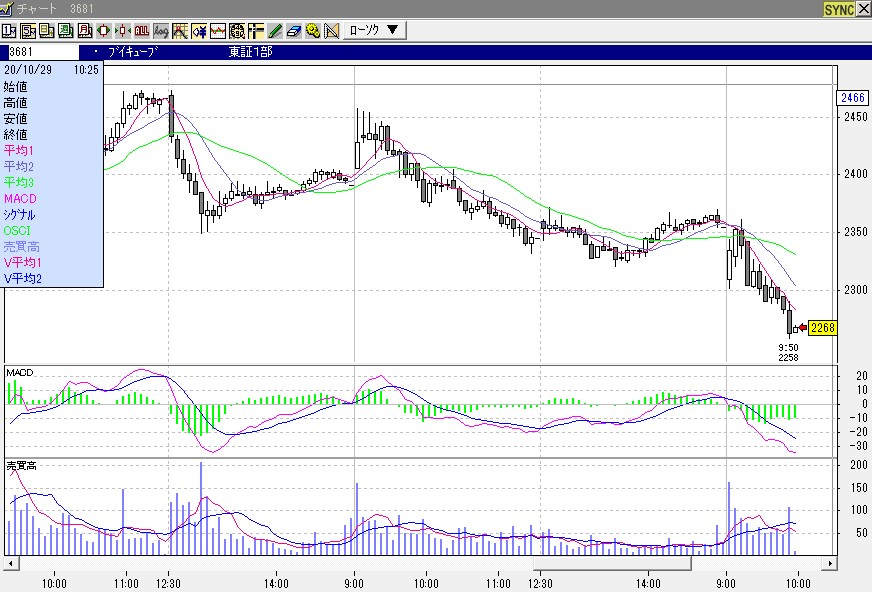Toggle the log scale button
The height and width of the screenshot is (592, 872).
pyautogui.click(x=160, y=30)
